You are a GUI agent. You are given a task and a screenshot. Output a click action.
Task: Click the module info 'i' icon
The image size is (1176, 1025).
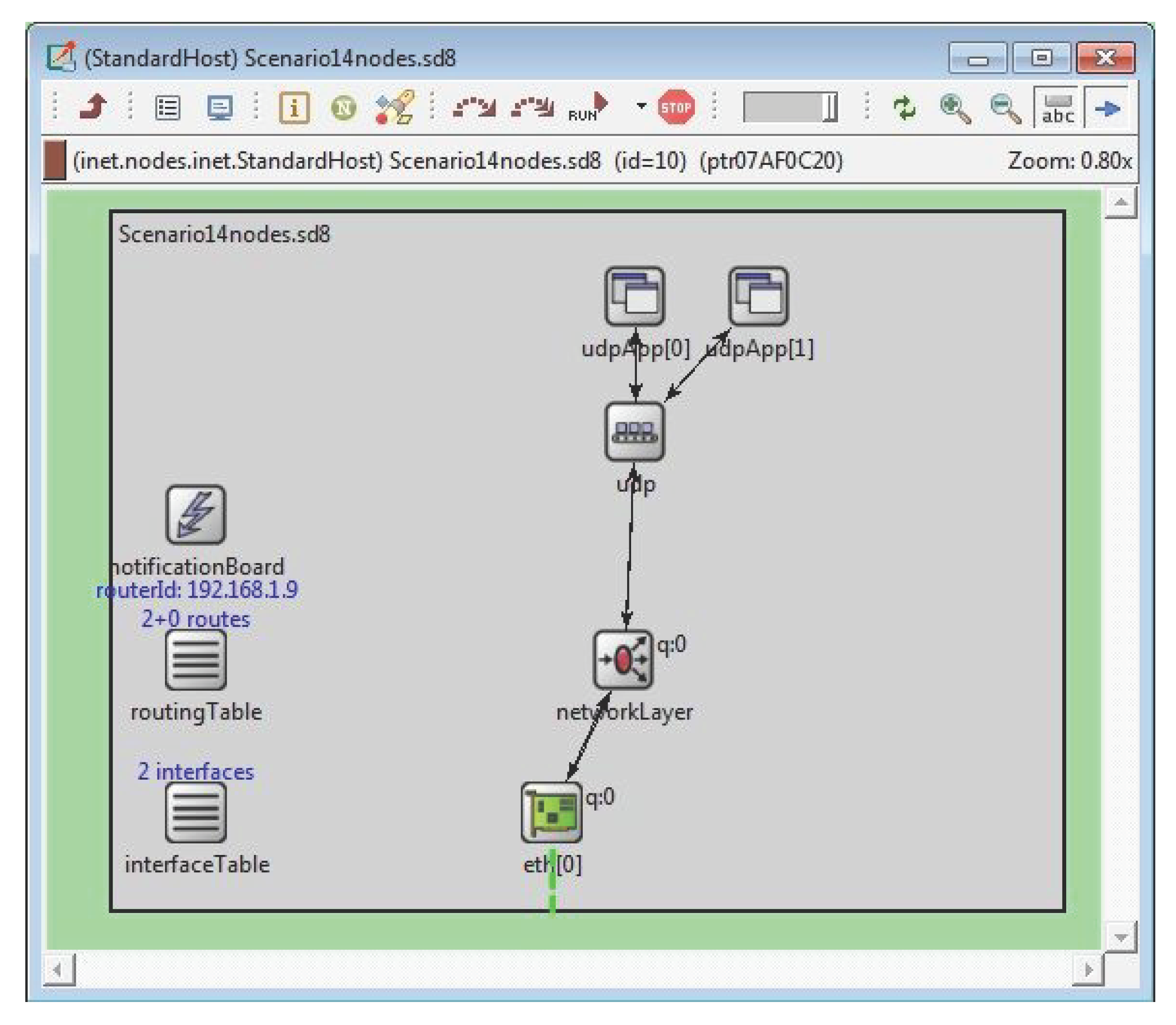point(294,107)
